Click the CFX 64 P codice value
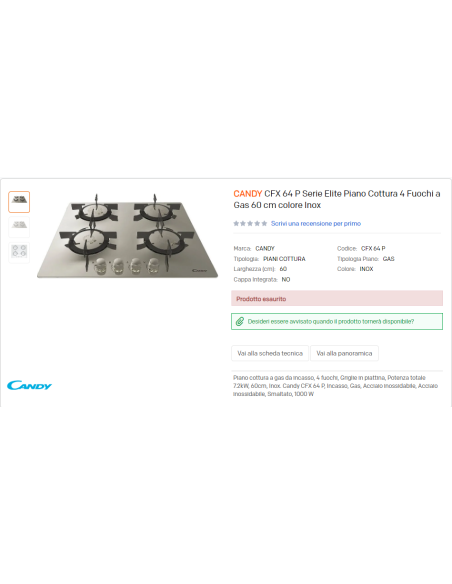Screen dimensions: 452x584 [373, 248]
